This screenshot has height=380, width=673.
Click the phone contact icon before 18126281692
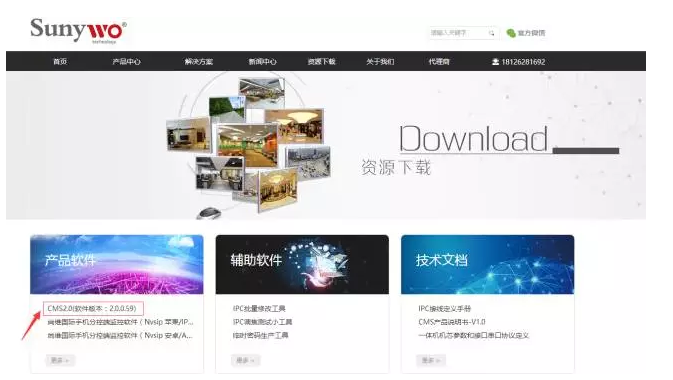[x=495, y=62]
